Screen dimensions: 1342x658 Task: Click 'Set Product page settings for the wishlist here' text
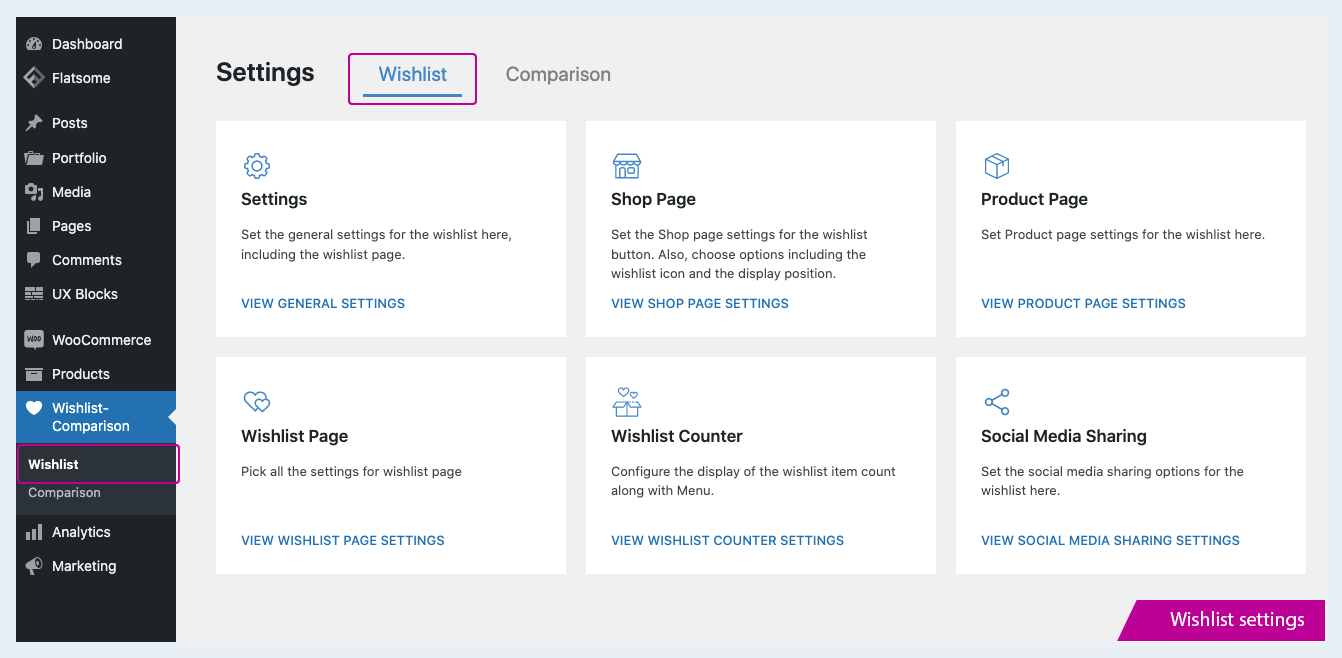tap(1123, 235)
